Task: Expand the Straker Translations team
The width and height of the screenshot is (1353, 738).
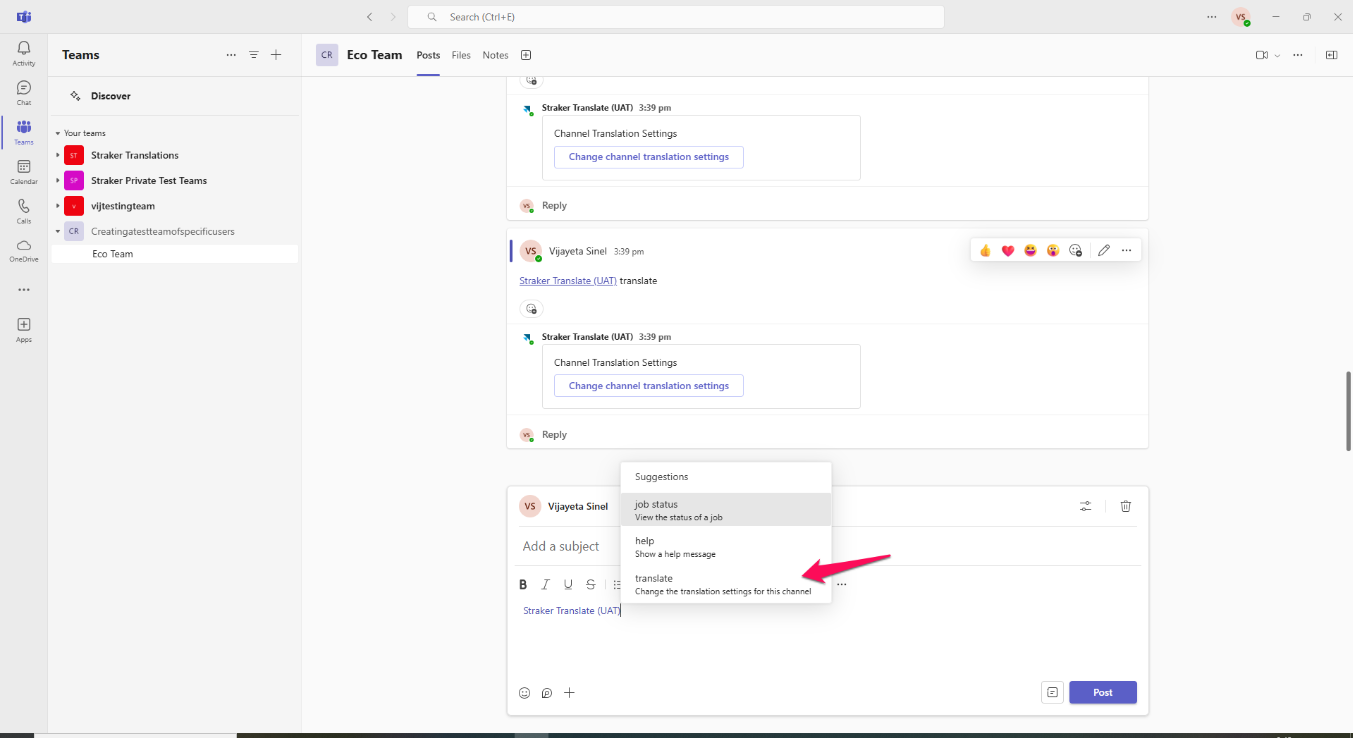Action: click(58, 155)
